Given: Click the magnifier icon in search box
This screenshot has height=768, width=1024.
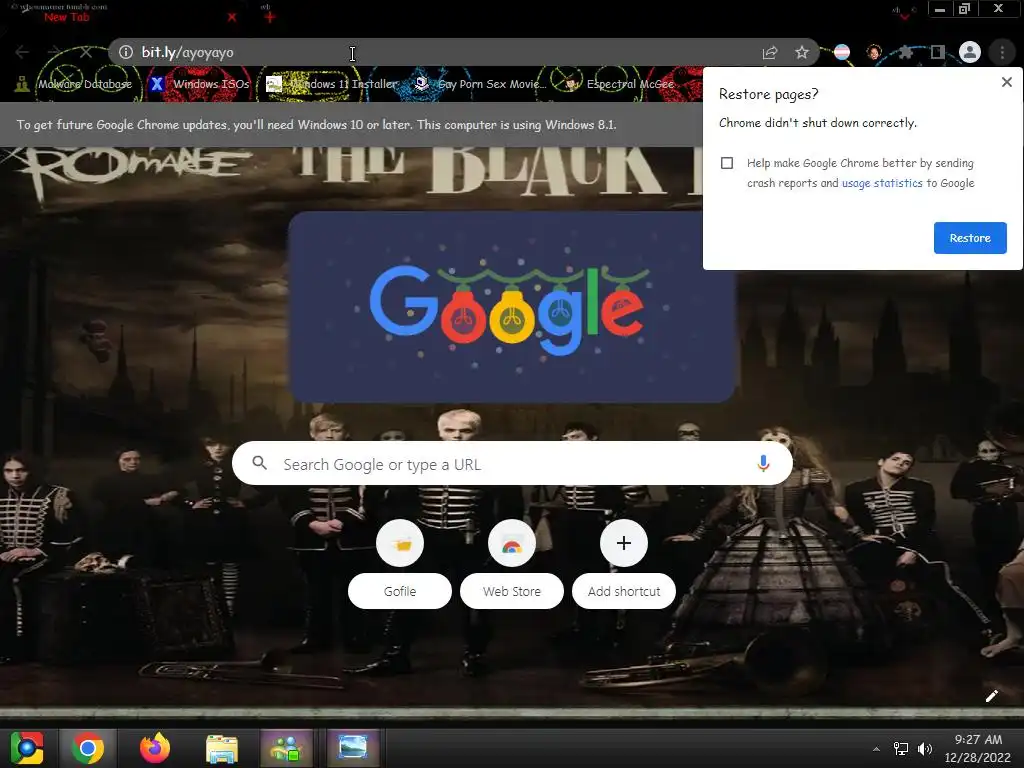Looking at the screenshot, I should [259, 463].
